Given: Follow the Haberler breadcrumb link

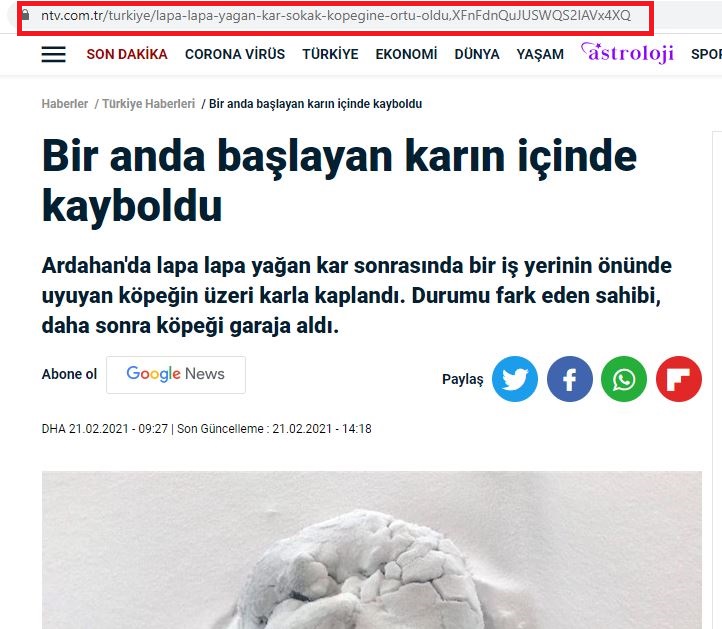Looking at the screenshot, I should tap(64, 104).
